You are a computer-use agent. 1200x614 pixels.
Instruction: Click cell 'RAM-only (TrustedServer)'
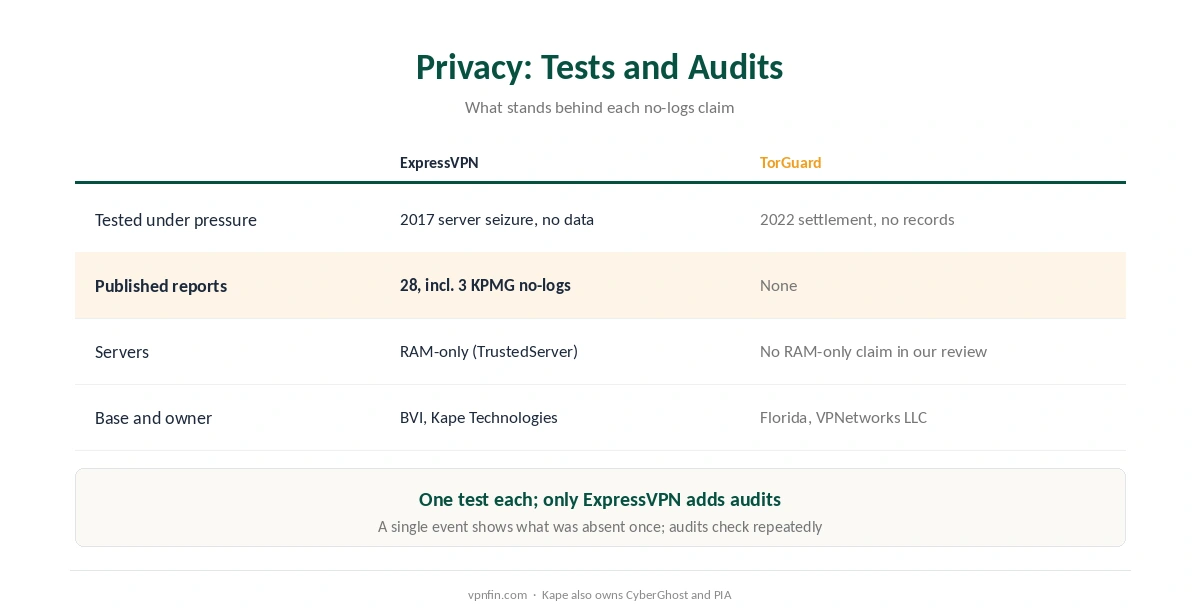(x=489, y=351)
